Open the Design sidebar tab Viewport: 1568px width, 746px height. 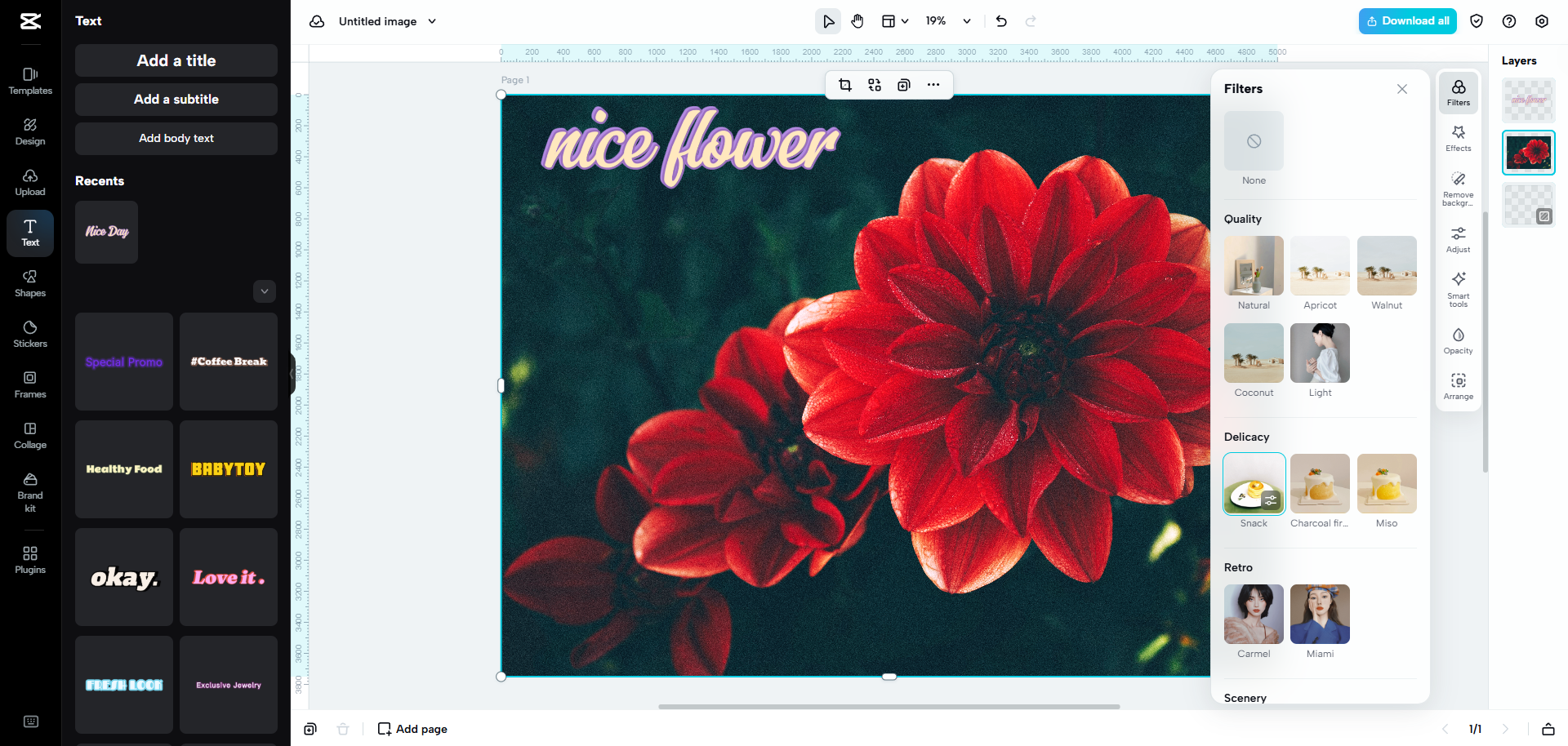point(29,131)
